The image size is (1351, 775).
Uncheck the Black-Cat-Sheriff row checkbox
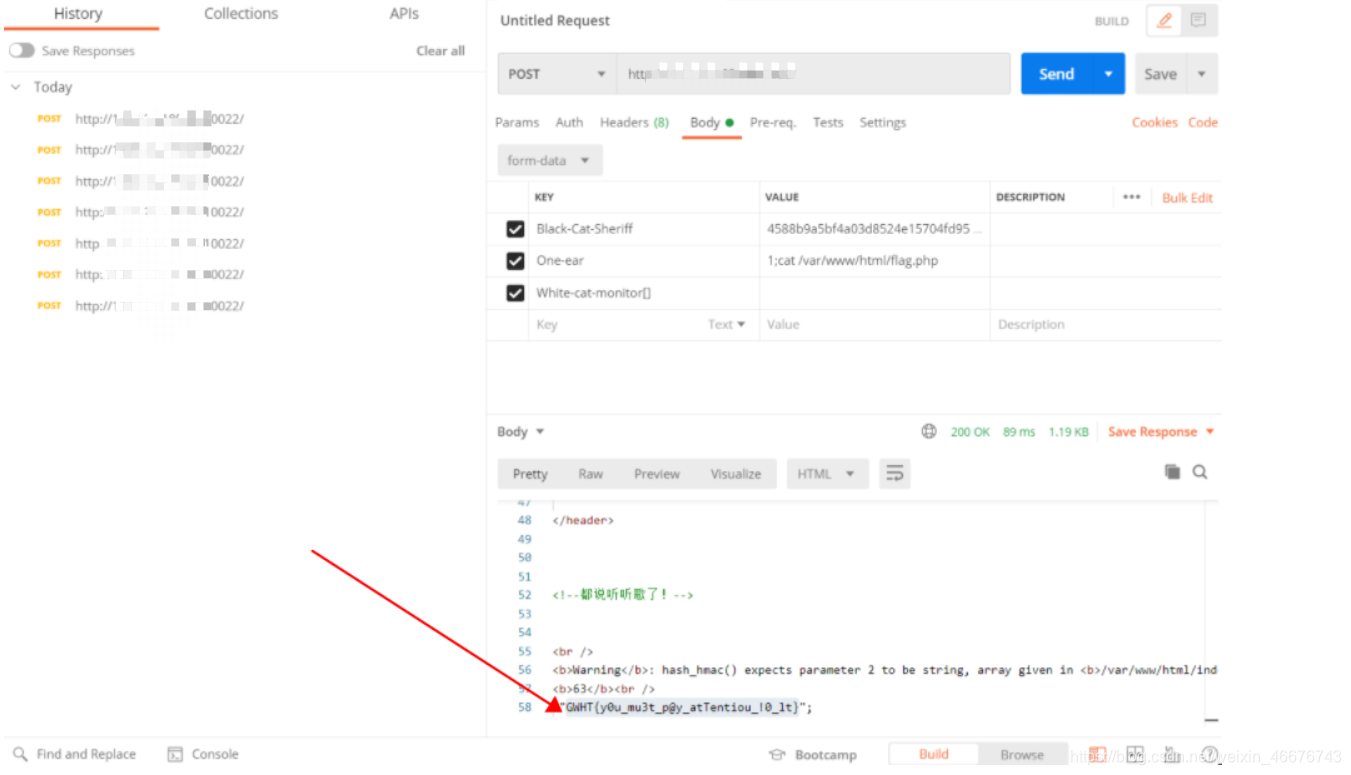tap(515, 229)
